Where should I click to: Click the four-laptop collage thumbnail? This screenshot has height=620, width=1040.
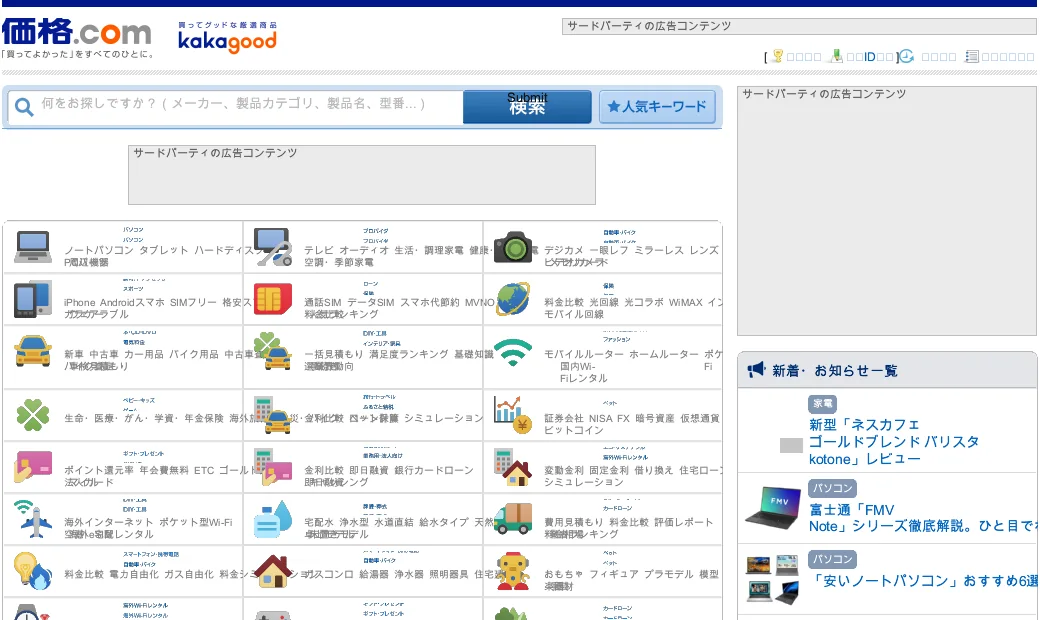(x=773, y=580)
